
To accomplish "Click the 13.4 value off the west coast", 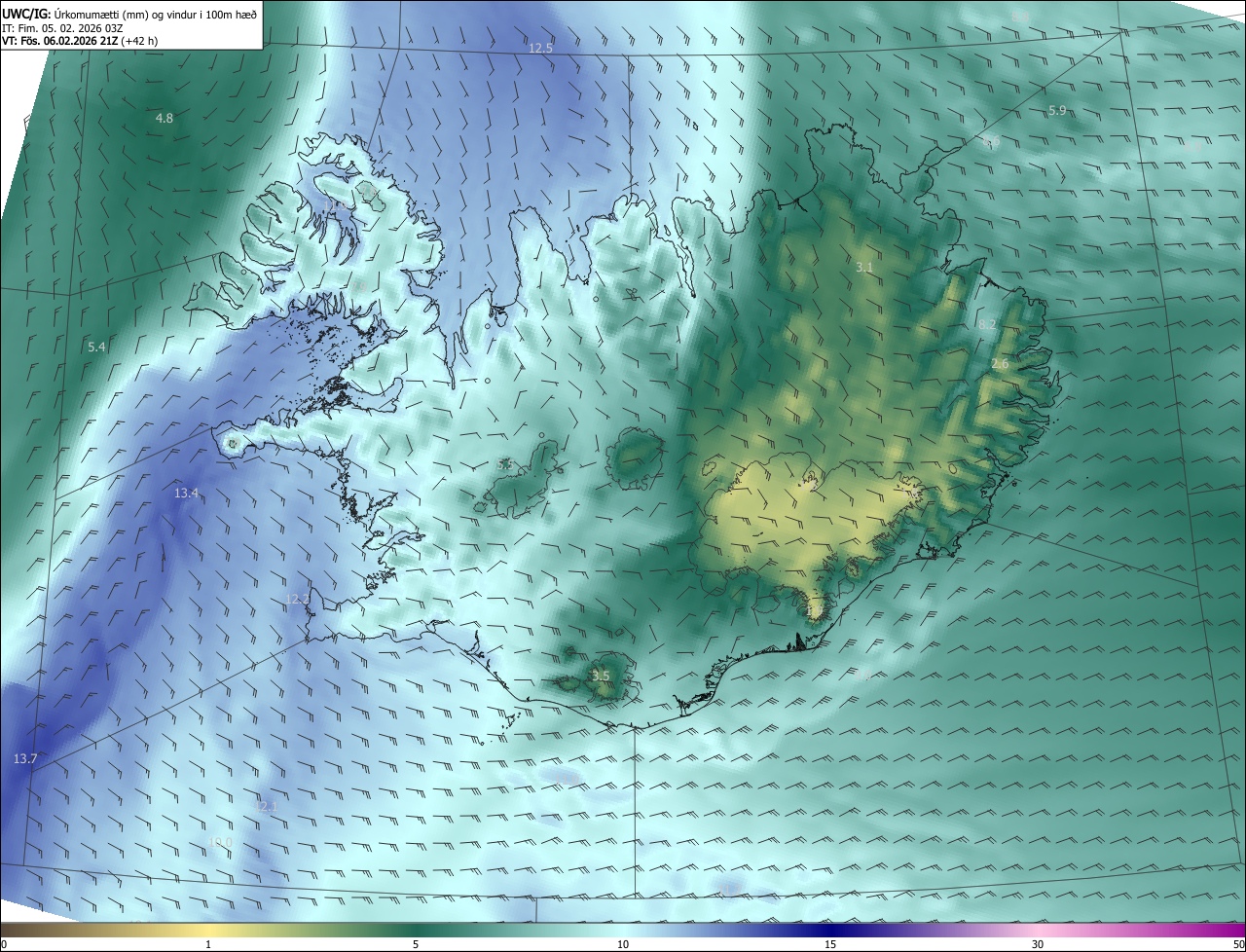I will click(x=186, y=494).
